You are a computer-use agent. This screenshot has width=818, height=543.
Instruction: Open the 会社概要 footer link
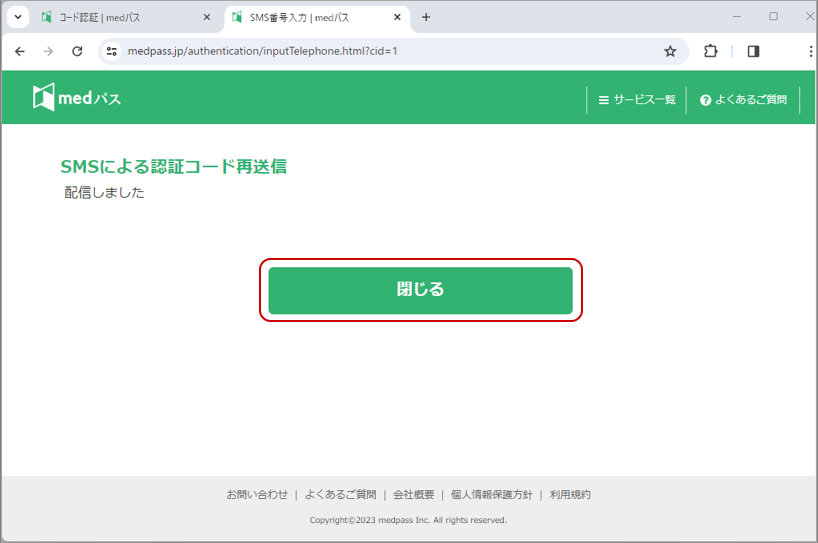tap(413, 494)
